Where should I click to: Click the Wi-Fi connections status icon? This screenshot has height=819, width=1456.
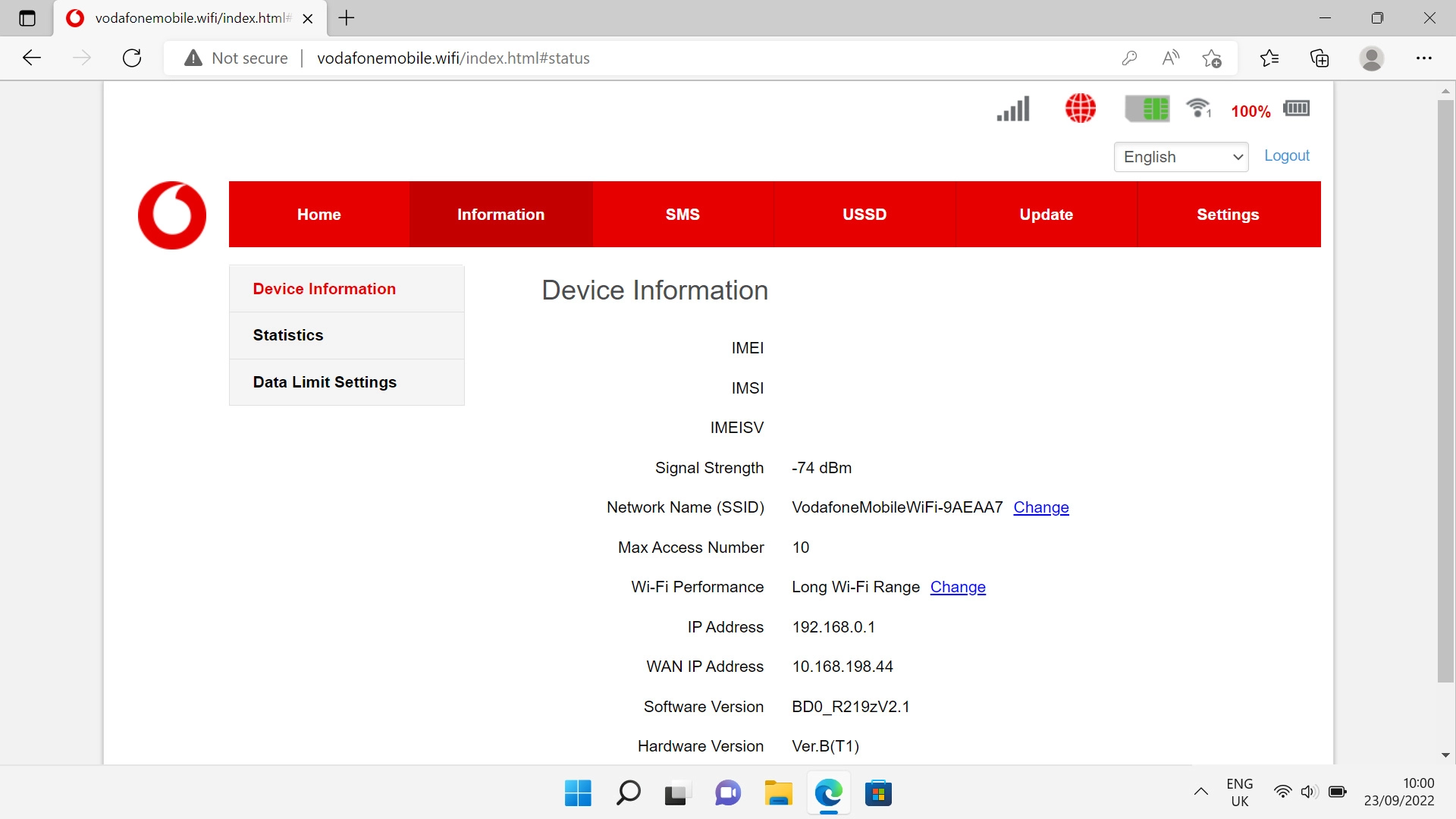pyautogui.click(x=1197, y=108)
